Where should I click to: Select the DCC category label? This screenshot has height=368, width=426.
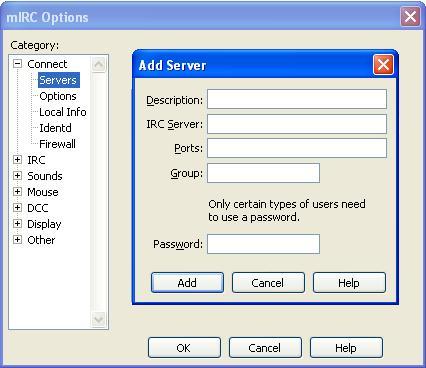(38, 208)
